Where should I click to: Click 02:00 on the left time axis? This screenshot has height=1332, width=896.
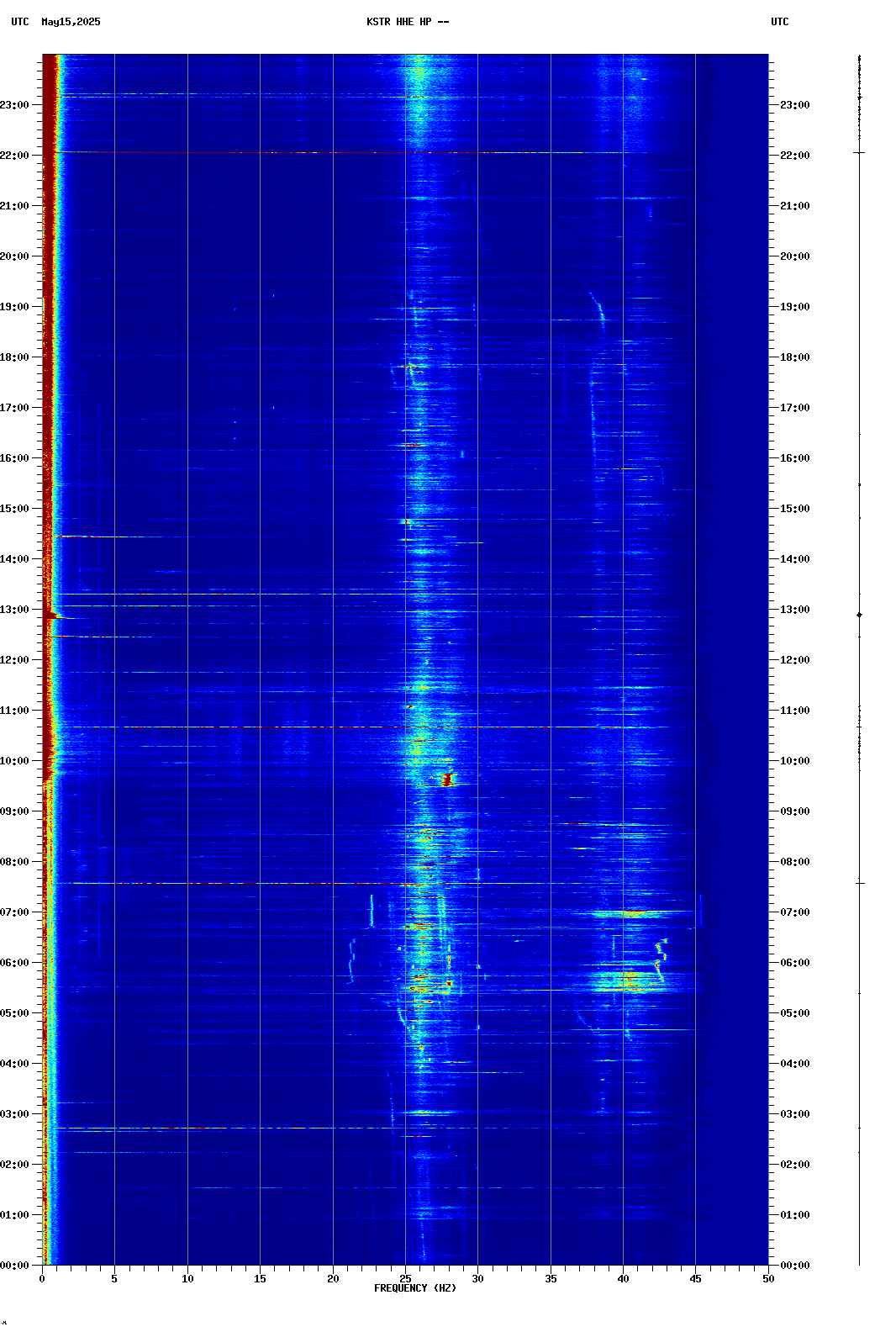pos(14,1165)
